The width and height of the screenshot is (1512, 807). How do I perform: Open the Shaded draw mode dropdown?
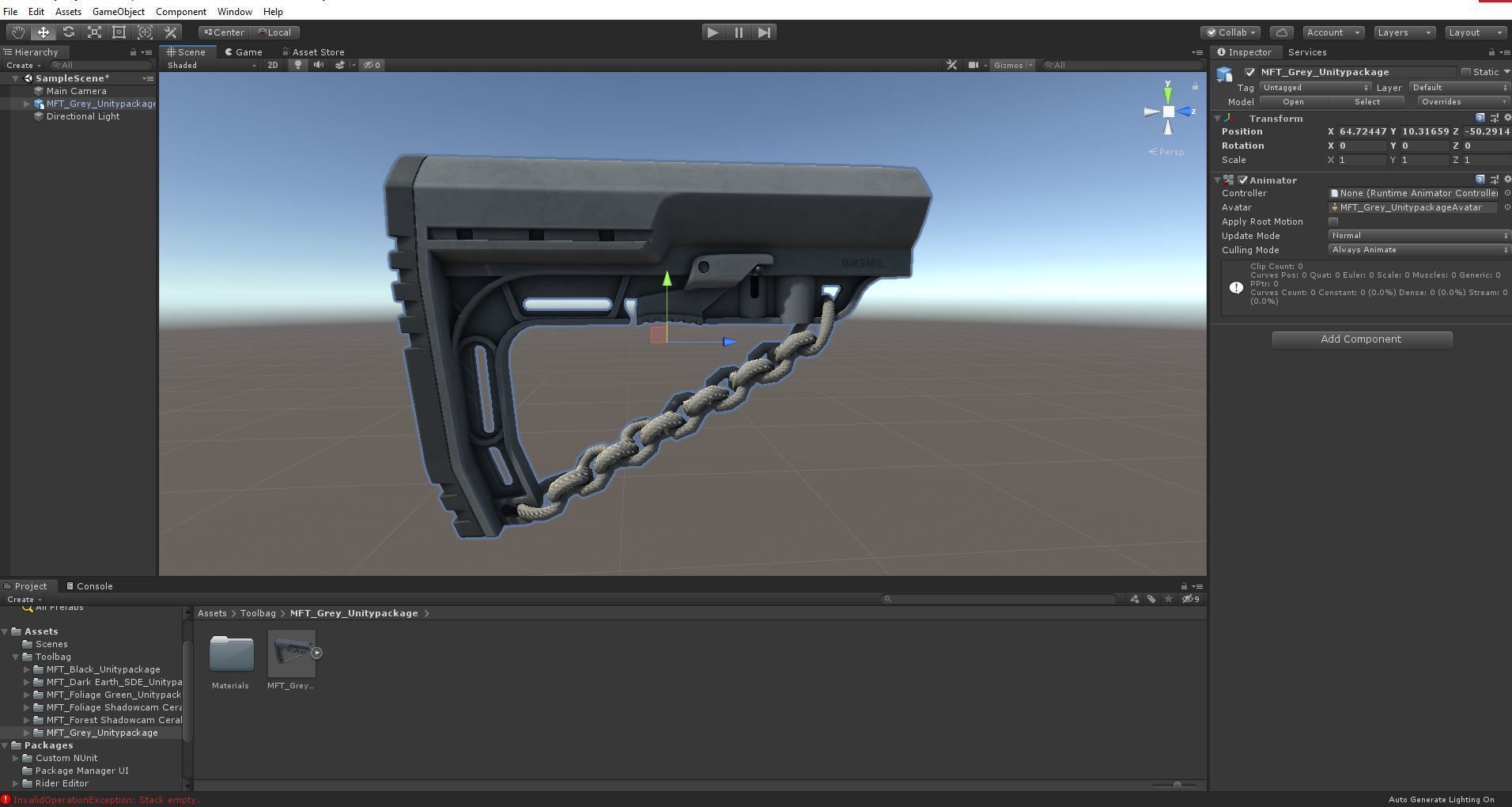coord(211,65)
